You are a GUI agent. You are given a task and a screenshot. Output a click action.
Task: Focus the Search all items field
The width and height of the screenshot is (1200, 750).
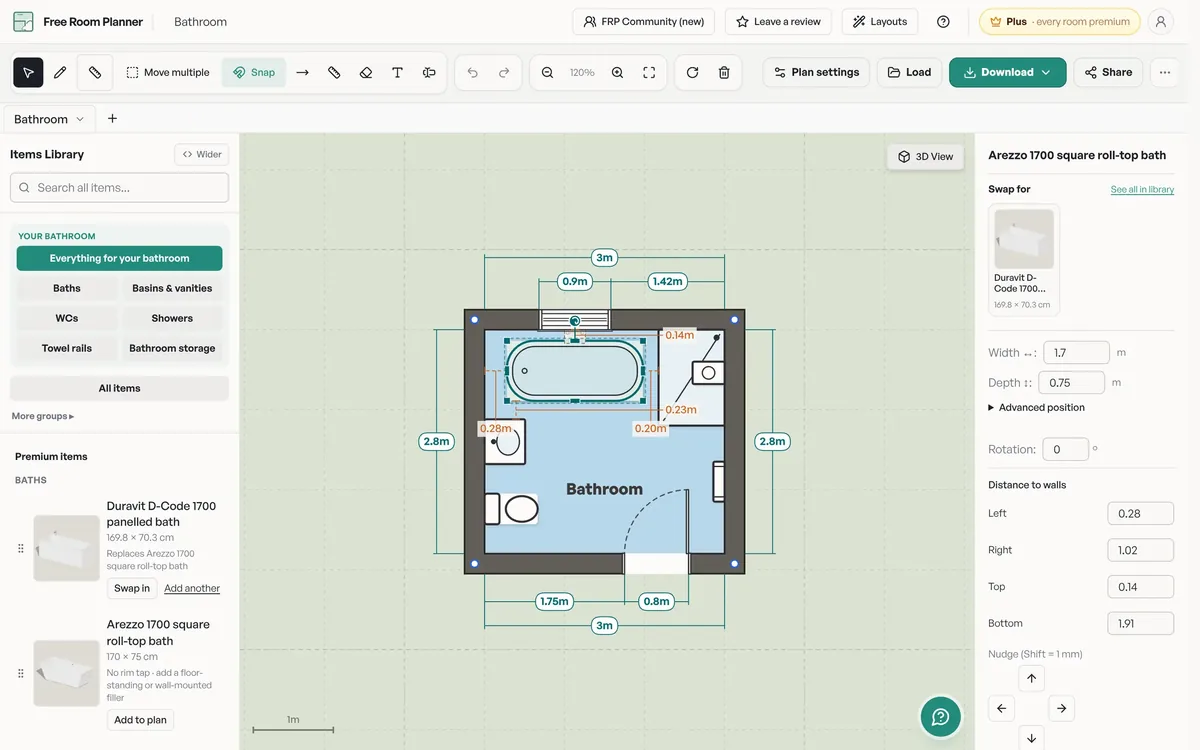[x=119, y=187]
